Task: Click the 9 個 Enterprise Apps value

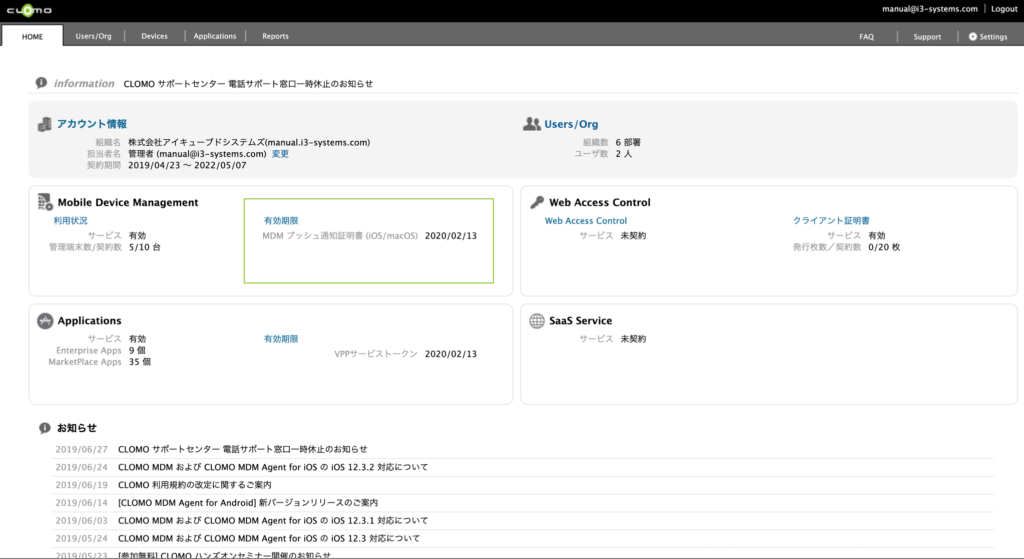Action: point(137,351)
